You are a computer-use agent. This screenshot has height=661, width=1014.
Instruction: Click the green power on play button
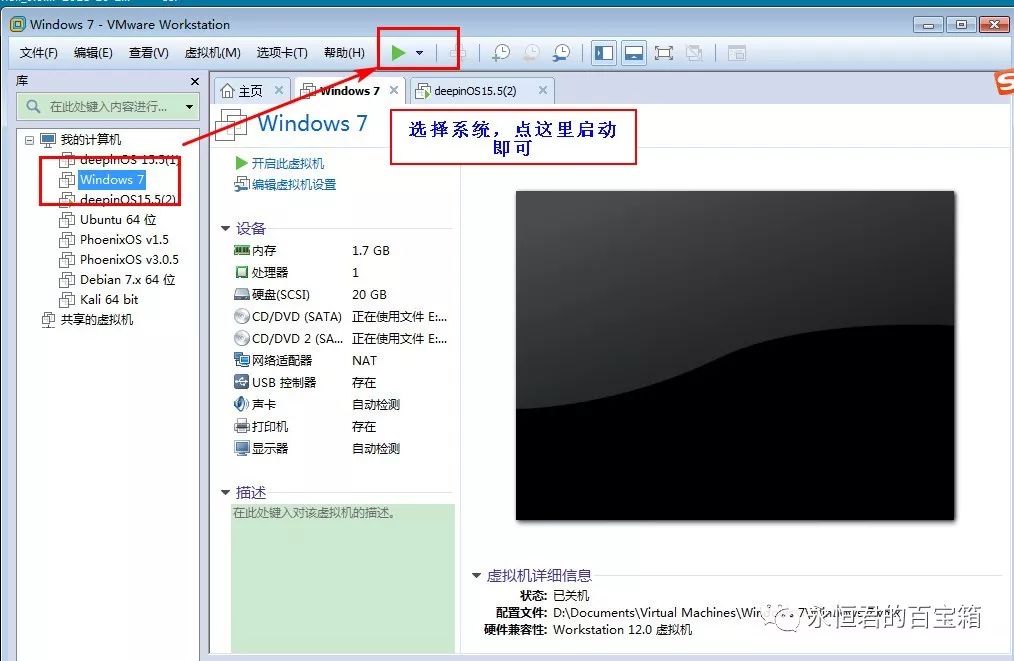tap(398, 52)
